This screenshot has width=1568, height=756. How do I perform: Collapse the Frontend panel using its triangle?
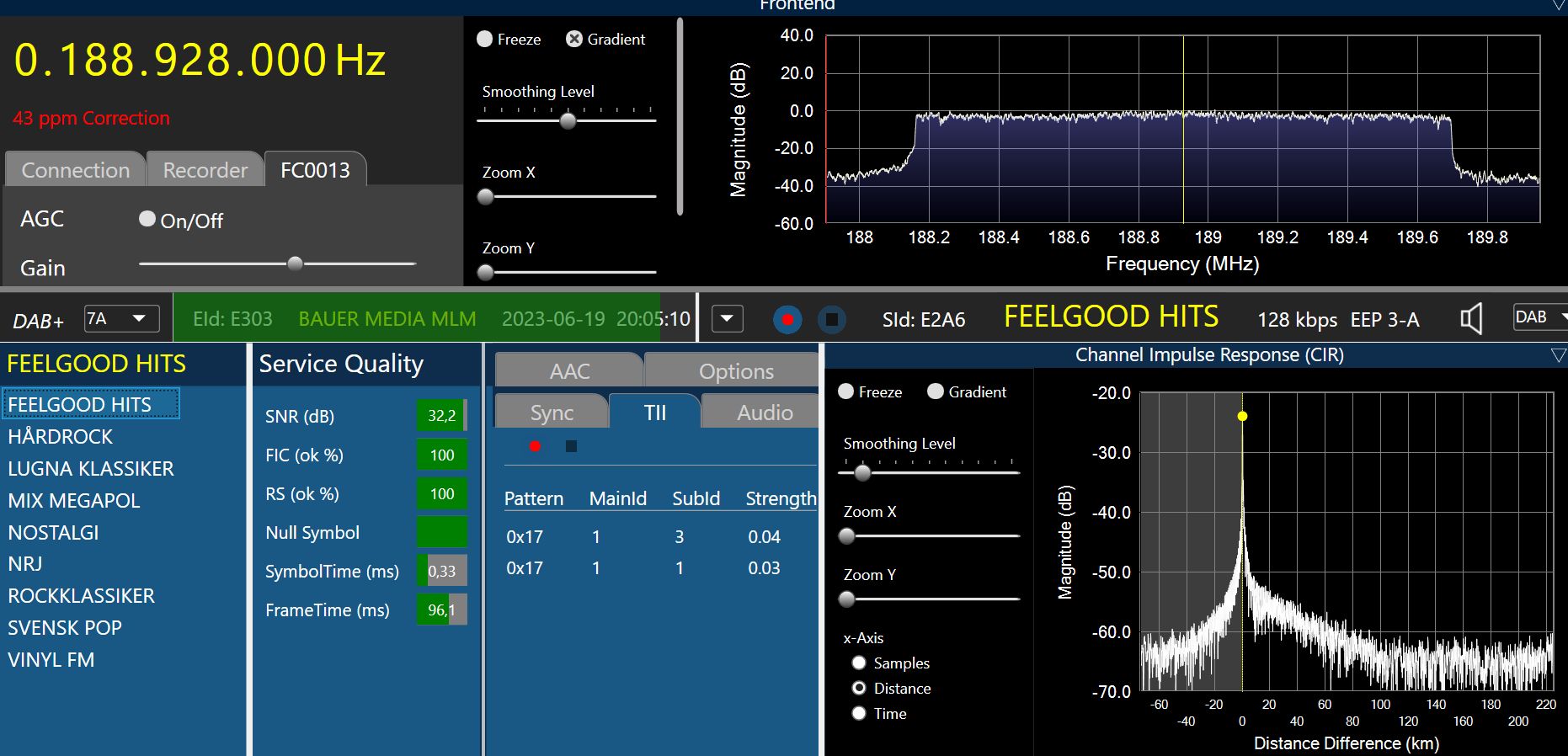tap(1558, 5)
